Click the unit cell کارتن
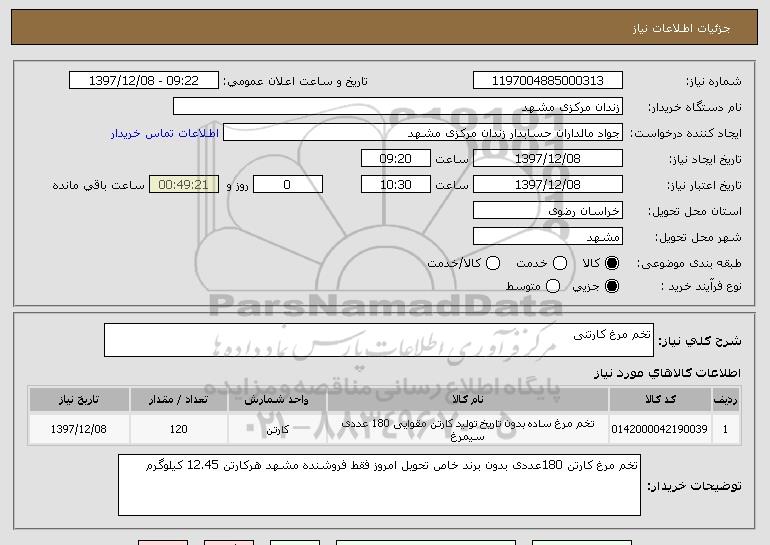This screenshot has height=545, width=770. pyautogui.click(x=277, y=429)
